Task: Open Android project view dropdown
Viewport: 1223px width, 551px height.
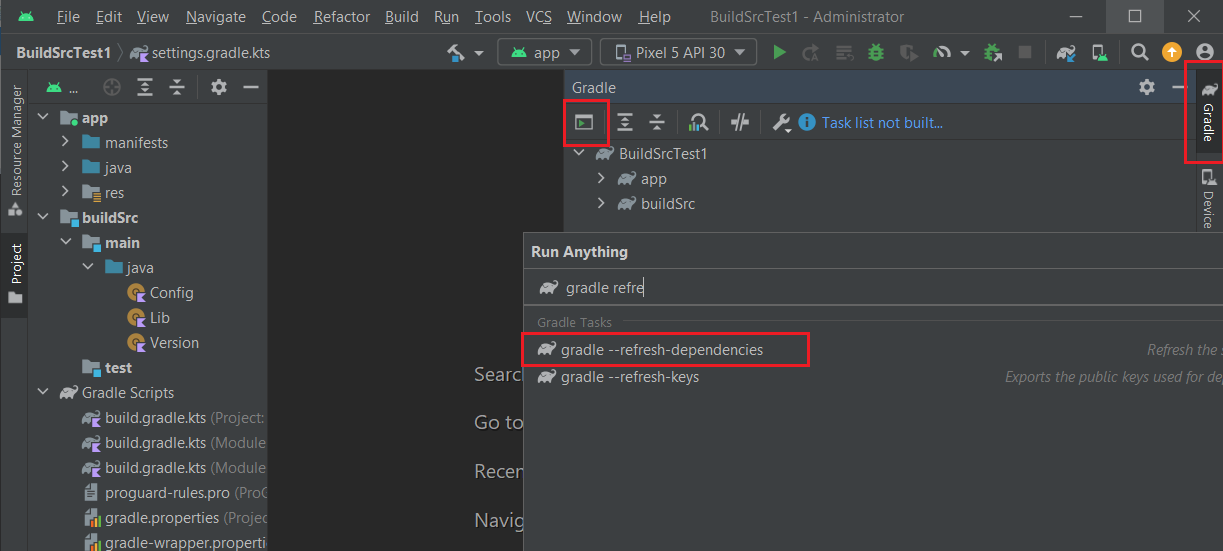Action: 62,88
